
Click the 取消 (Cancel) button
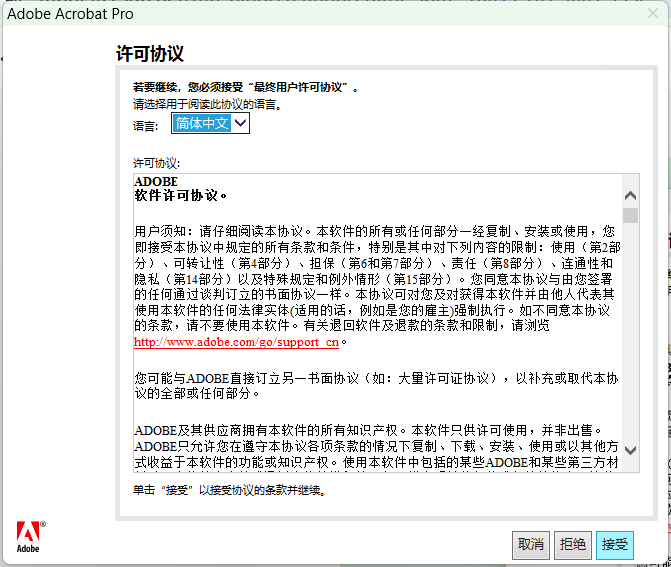(x=531, y=545)
